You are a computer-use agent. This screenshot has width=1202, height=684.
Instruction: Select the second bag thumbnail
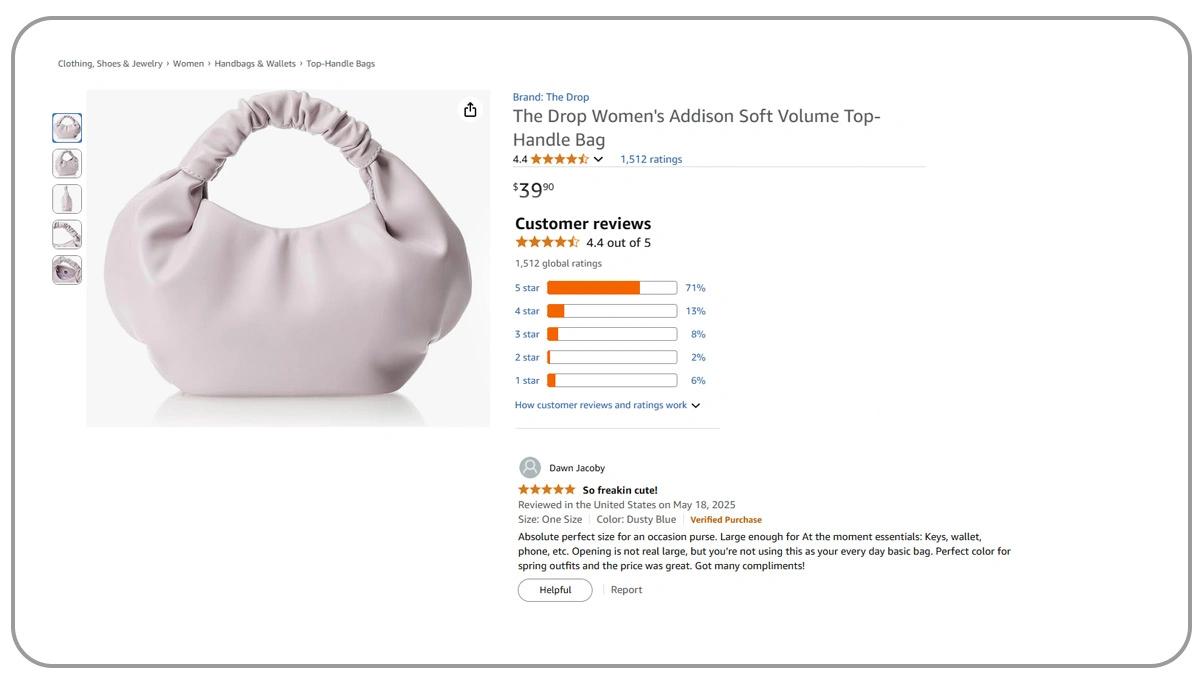(x=67, y=163)
